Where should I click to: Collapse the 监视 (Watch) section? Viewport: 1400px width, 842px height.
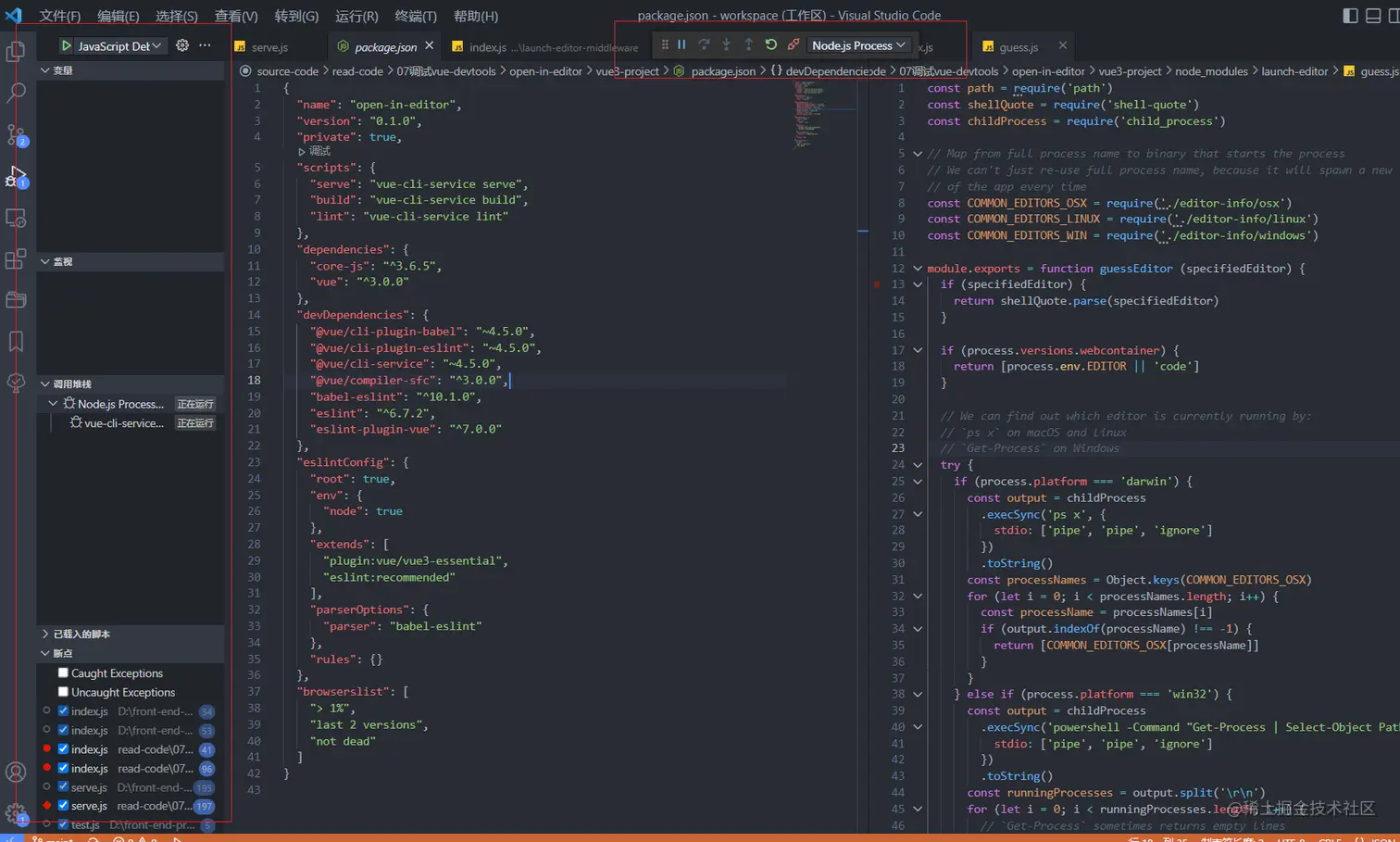pos(44,262)
